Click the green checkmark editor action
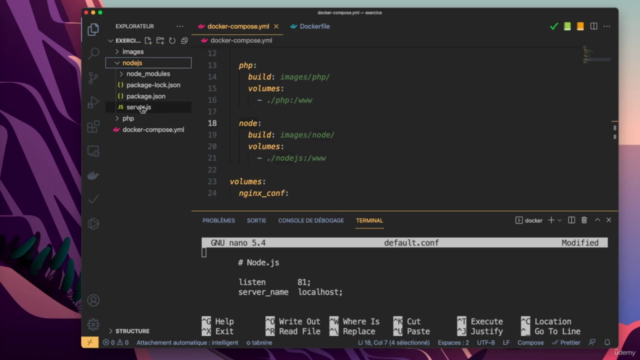This screenshot has height=360, width=640. click(554, 27)
